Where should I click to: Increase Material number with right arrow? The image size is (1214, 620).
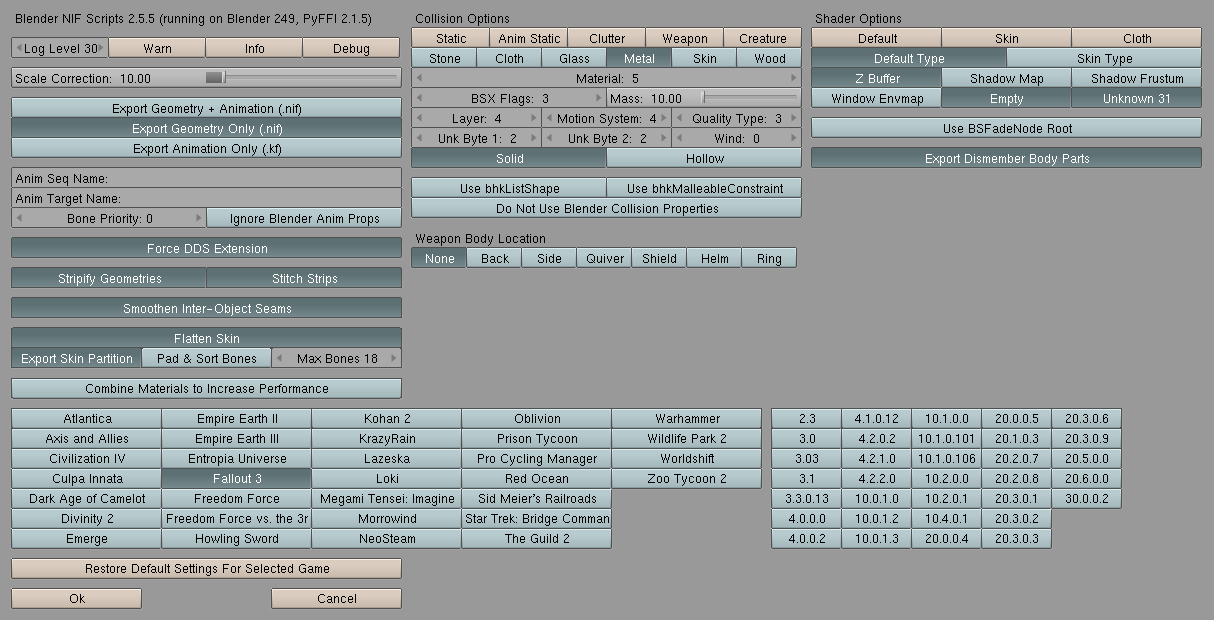pyautogui.click(x=794, y=78)
